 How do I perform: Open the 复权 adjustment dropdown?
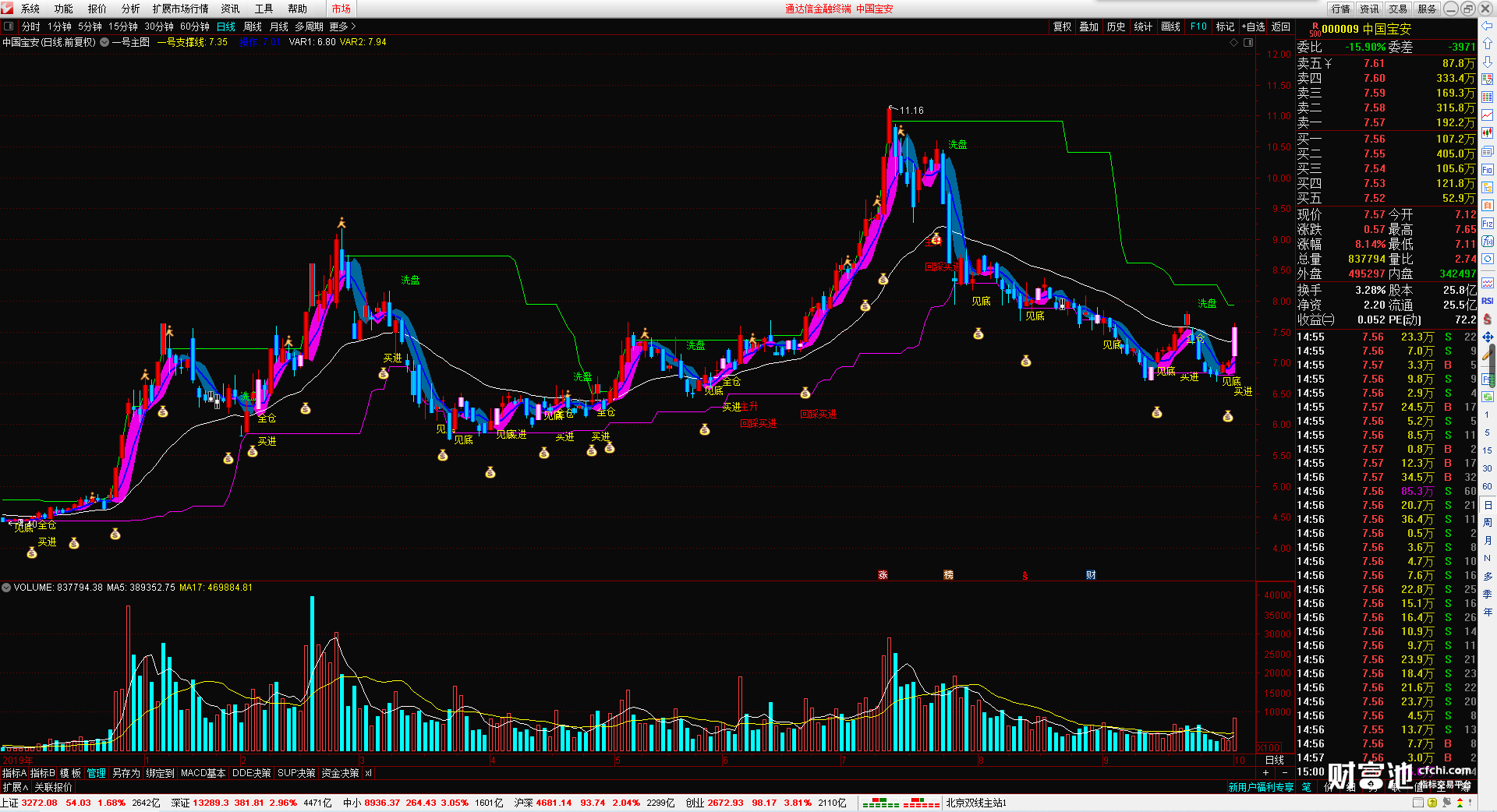(x=1063, y=26)
